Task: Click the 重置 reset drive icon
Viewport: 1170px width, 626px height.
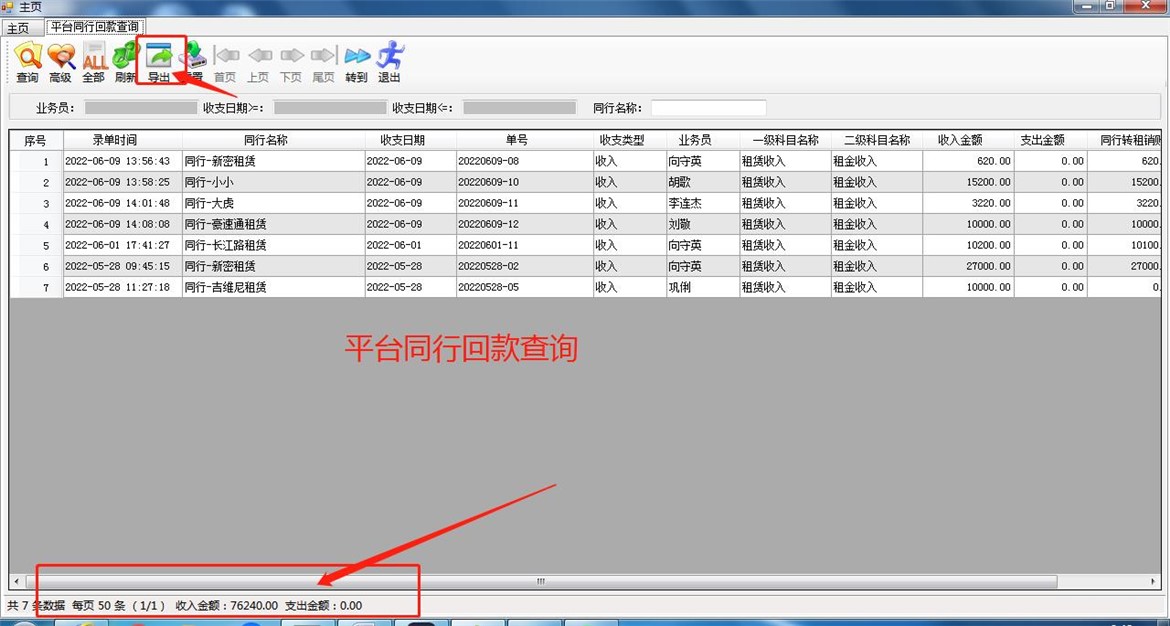Action: [194, 63]
